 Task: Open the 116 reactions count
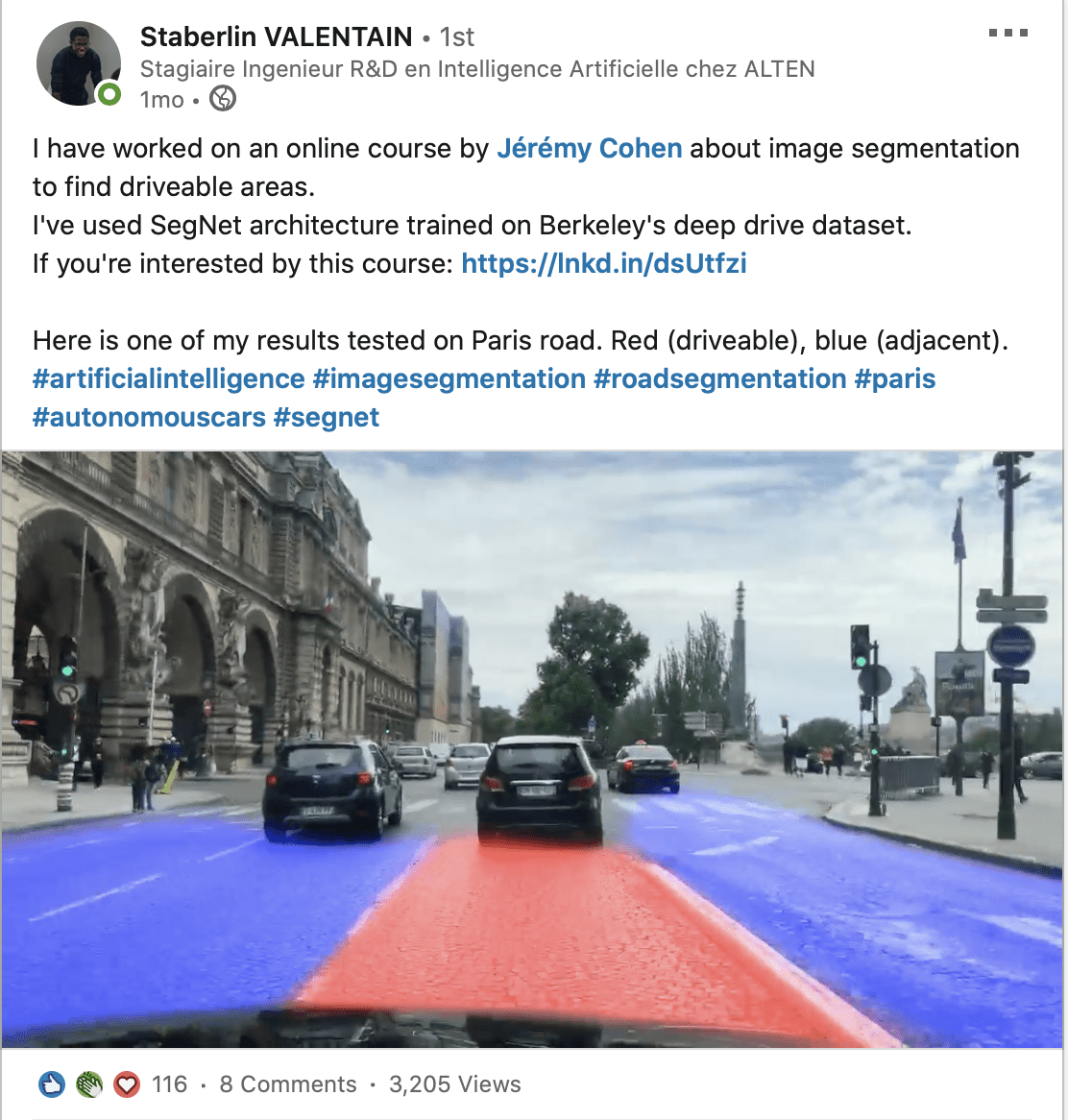[169, 1084]
